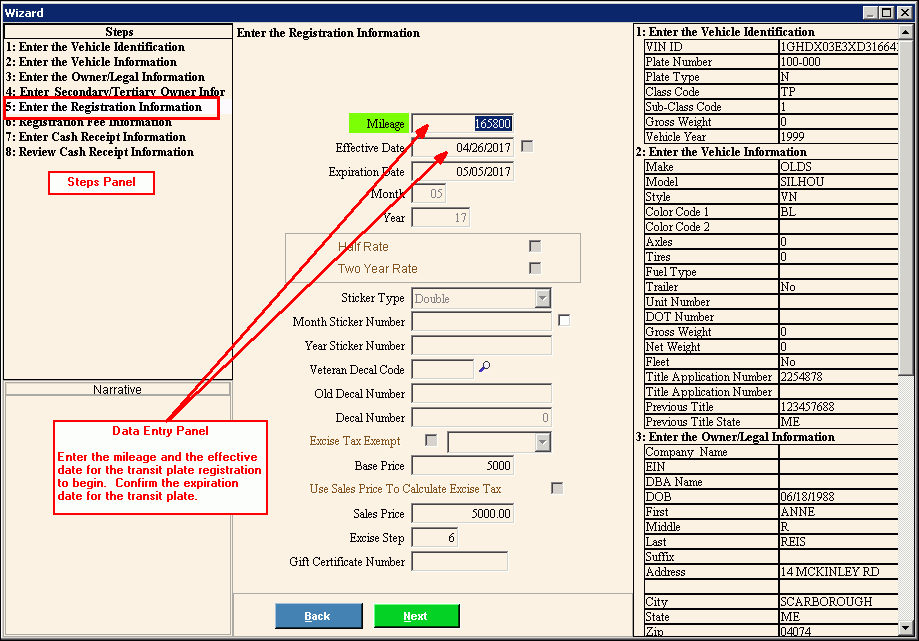Enable Use Sales Price To Calculate Excise Tax
The height and width of the screenshot is (641, 919).
[x=557, y=488]
